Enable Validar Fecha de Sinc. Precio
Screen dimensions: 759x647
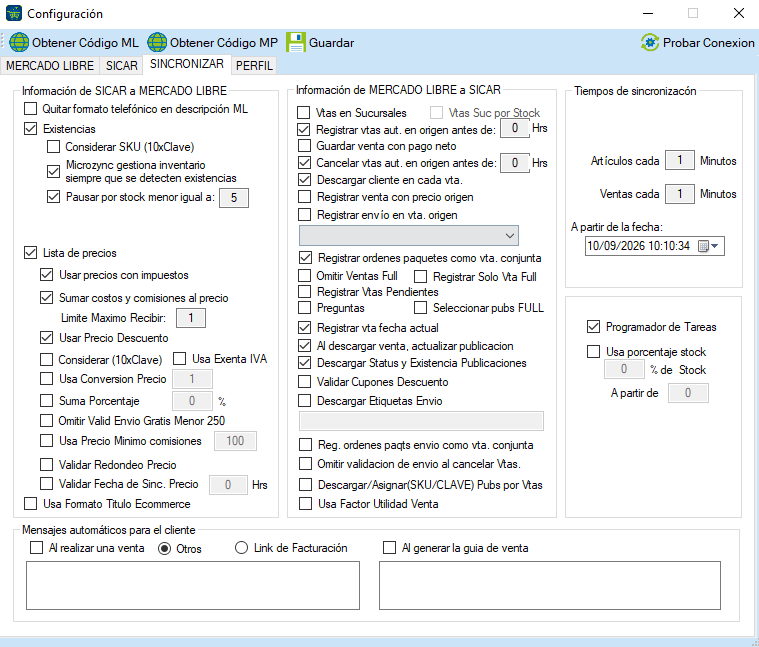(x=46, y=483)
